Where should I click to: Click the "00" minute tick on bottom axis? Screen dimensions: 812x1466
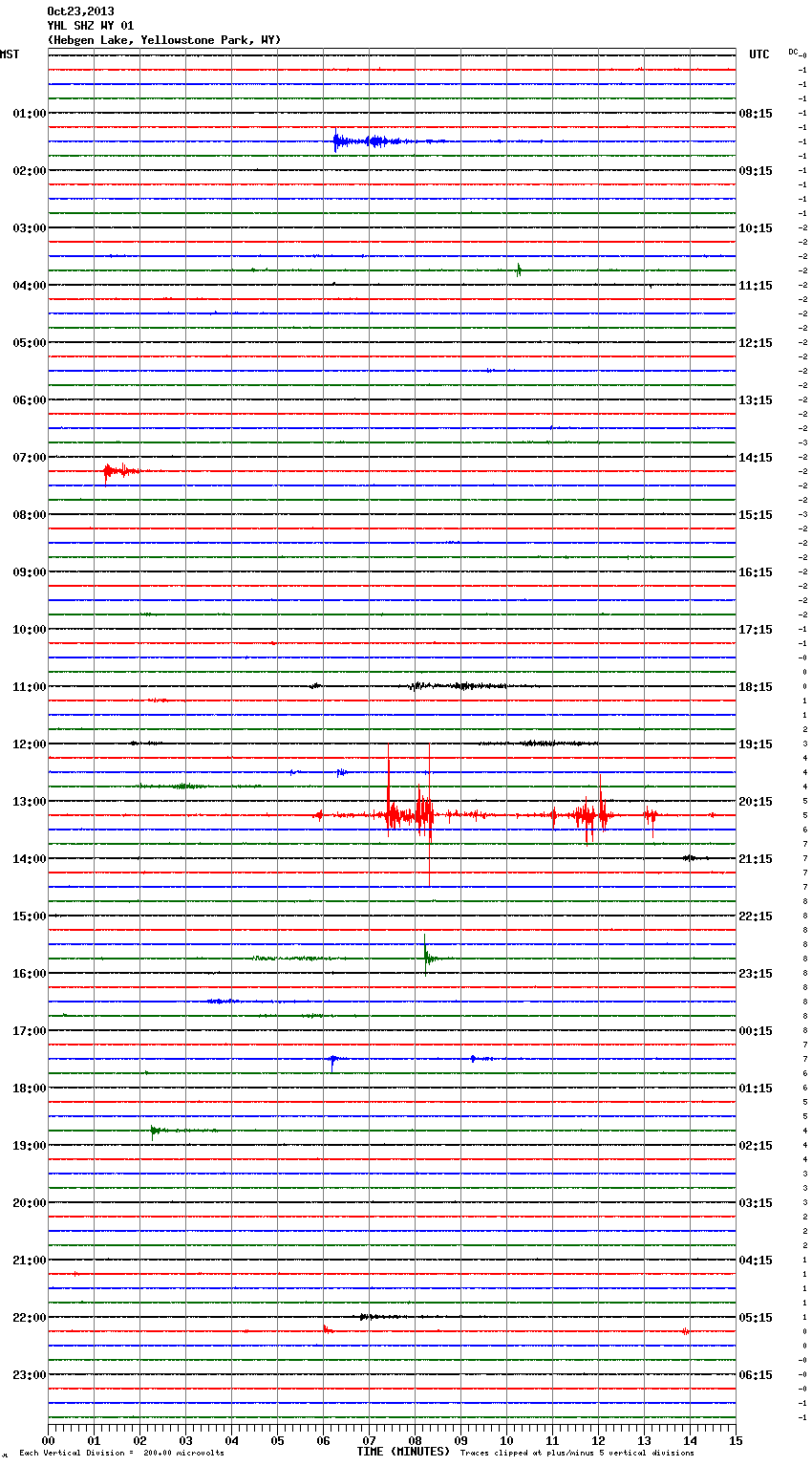pos(48,1440)
